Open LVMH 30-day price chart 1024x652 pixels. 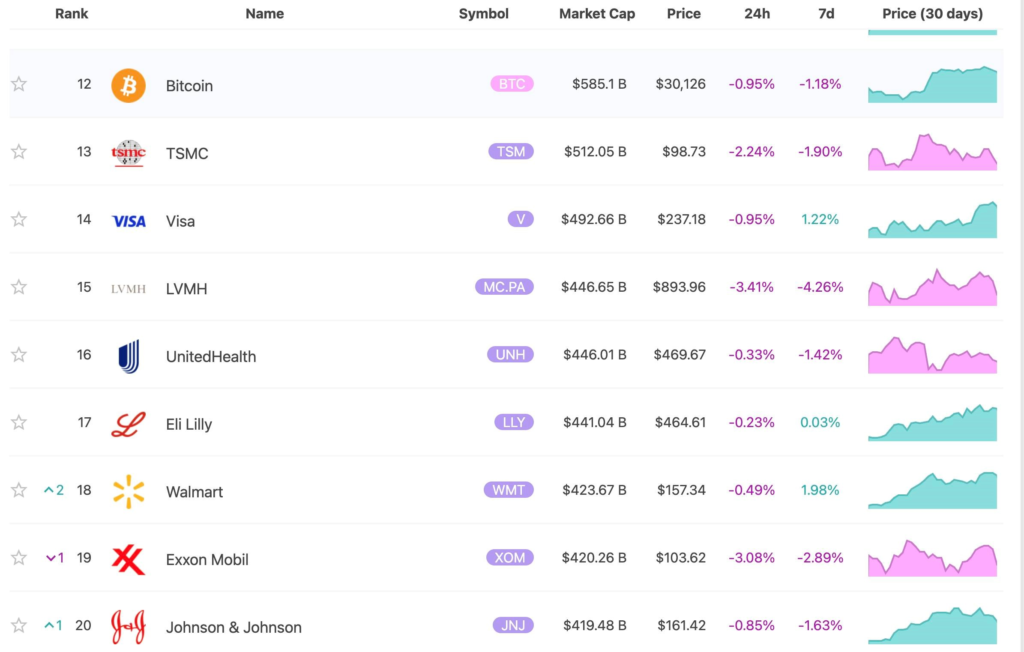click(x=932, y=287)
